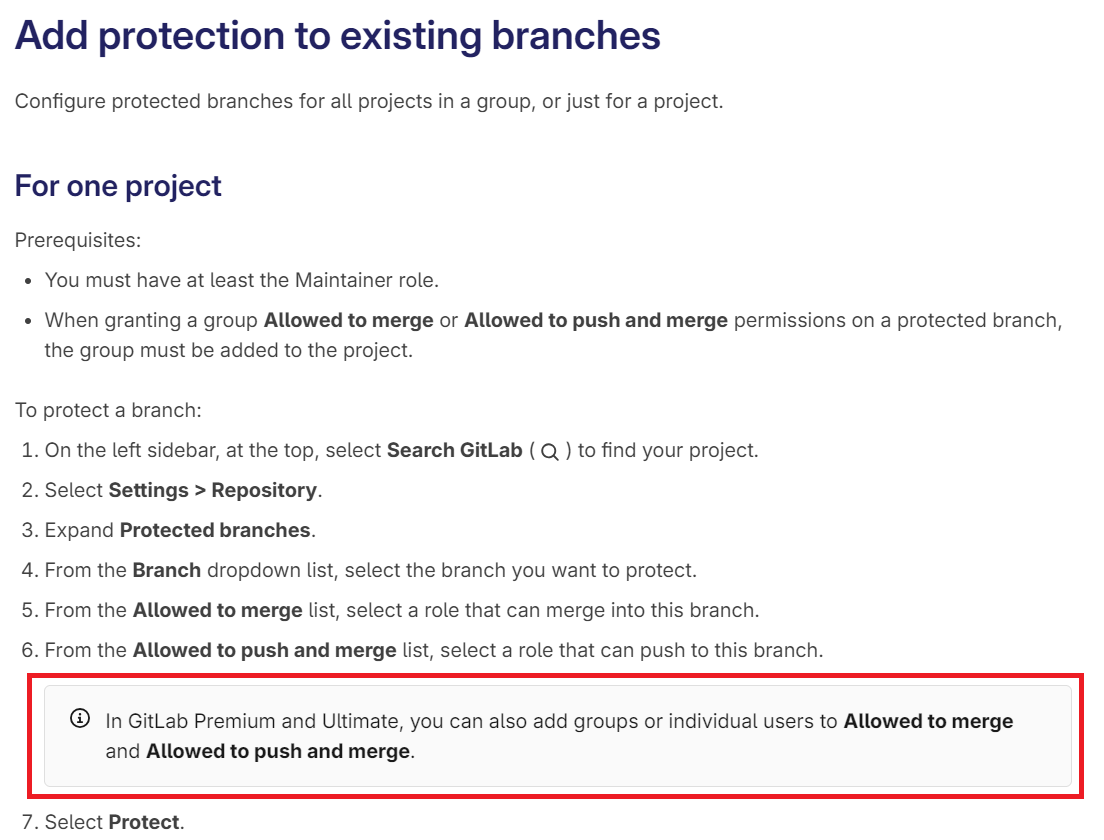1104x840 pixels.
Task: Click the info icon in the note box
Action: click(x=79, y=719)
